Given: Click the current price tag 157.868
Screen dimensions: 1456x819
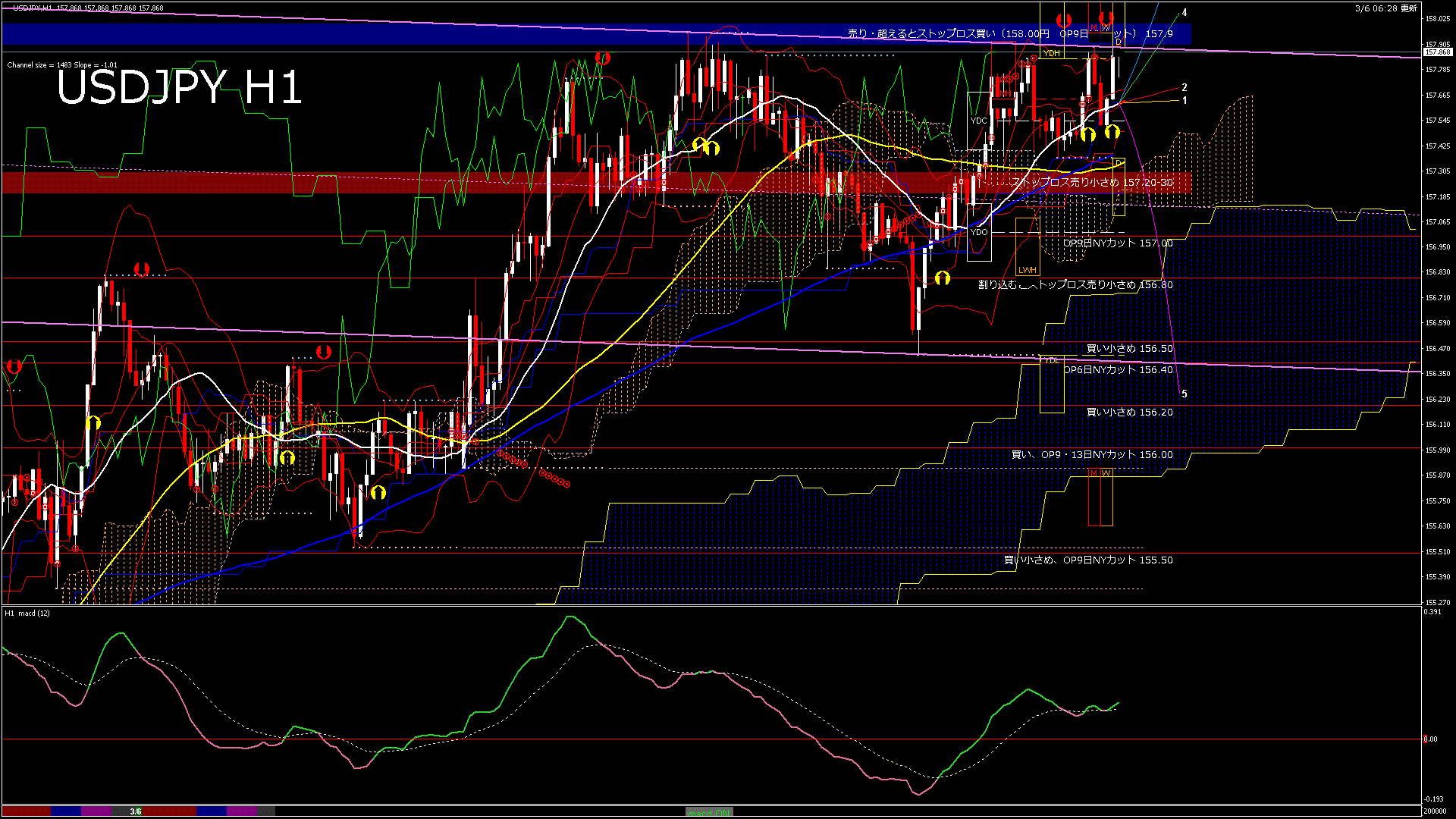Looking at the screenshot, I should (x=1437, y=52).
